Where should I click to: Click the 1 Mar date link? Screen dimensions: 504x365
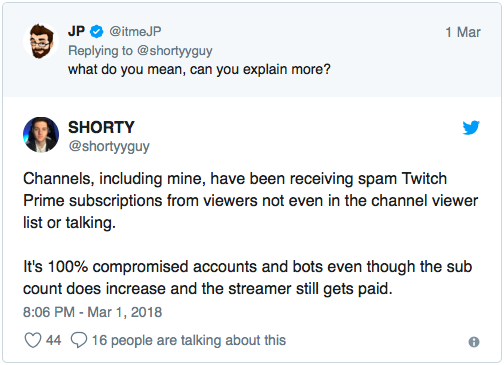click(x=463, y=32)
